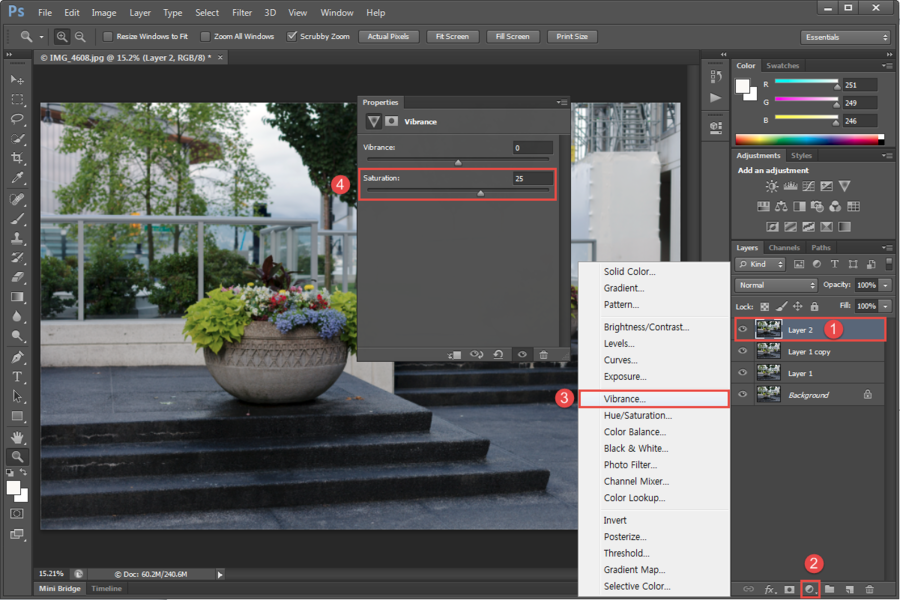Screen dimensions: 900x600
Task: Hide Layer 1 visibility eye
Action: (x=743, y=373)
